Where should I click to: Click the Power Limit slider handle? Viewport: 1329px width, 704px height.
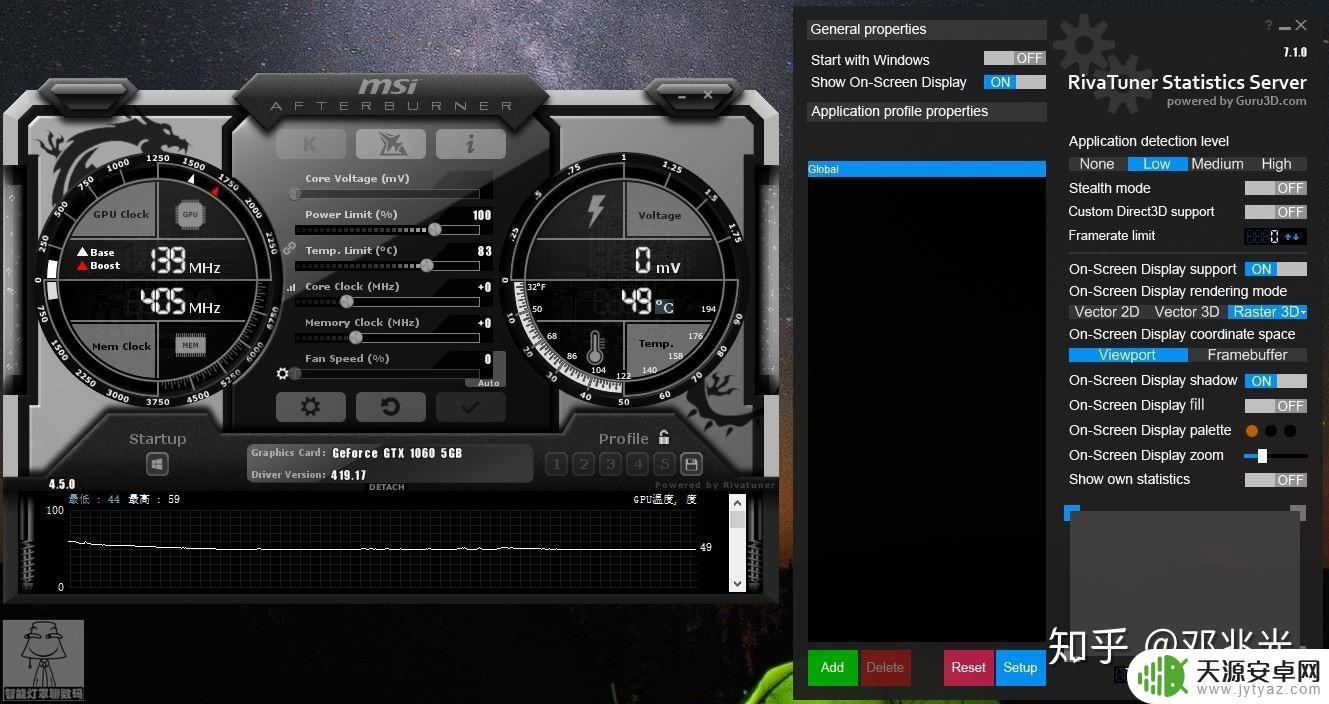point(435,230)
